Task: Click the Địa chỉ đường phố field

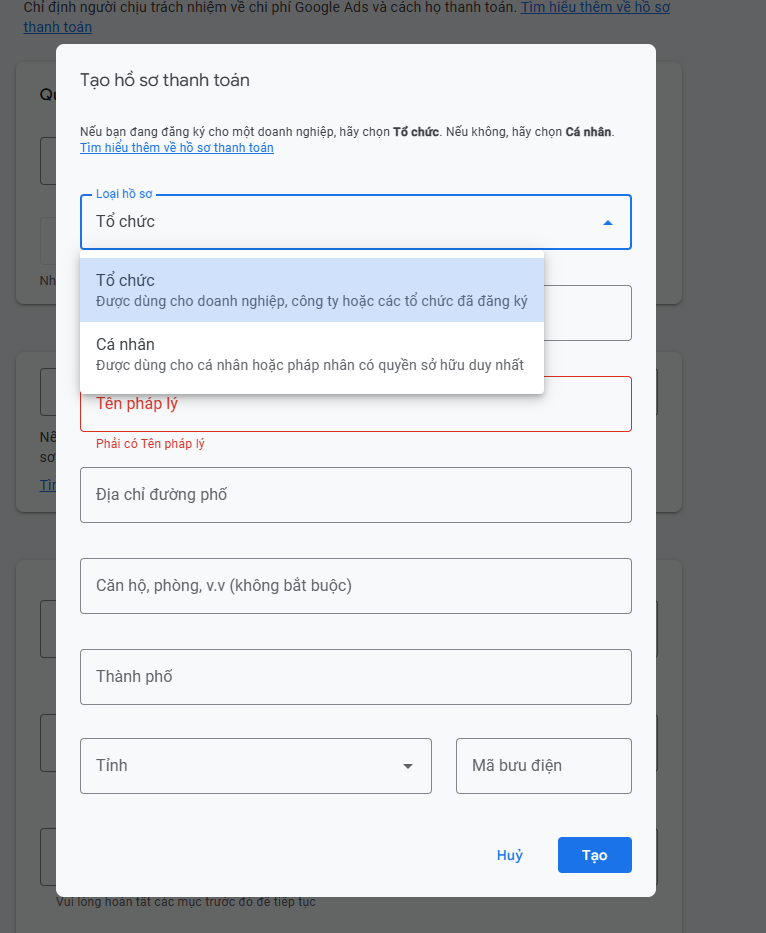Action: pos(356,495)
